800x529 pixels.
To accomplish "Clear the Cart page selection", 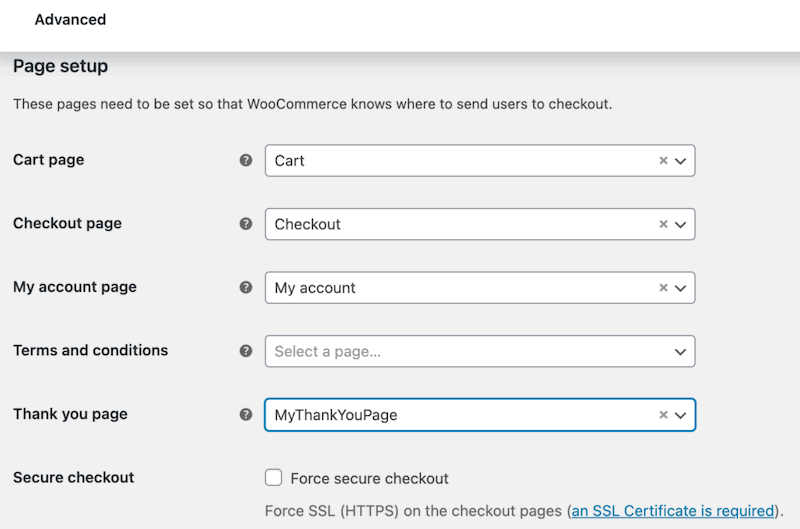I will coord(663,161).
